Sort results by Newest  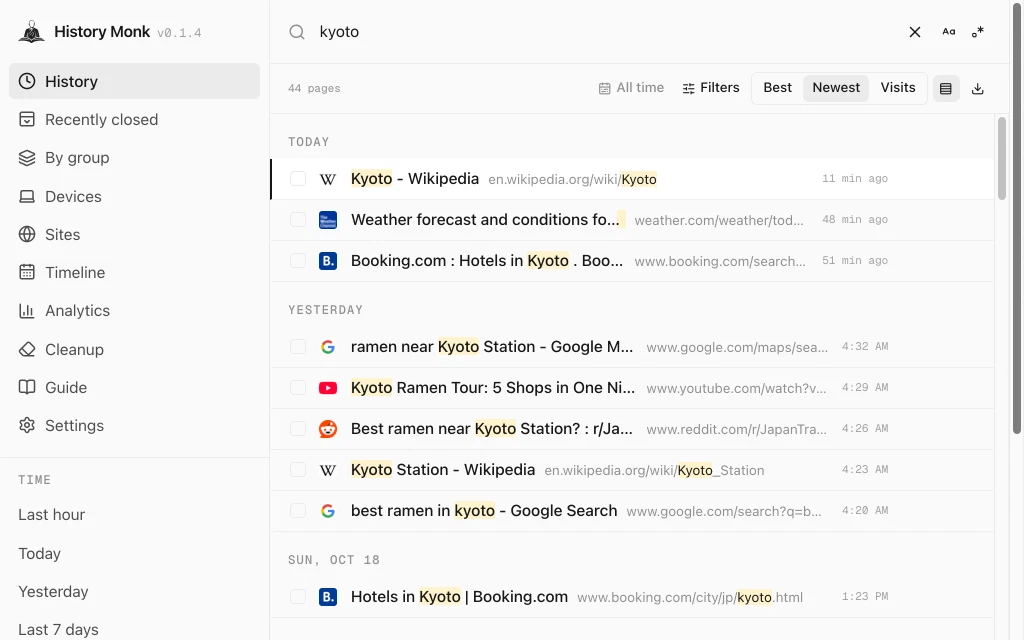pos(836,88)
